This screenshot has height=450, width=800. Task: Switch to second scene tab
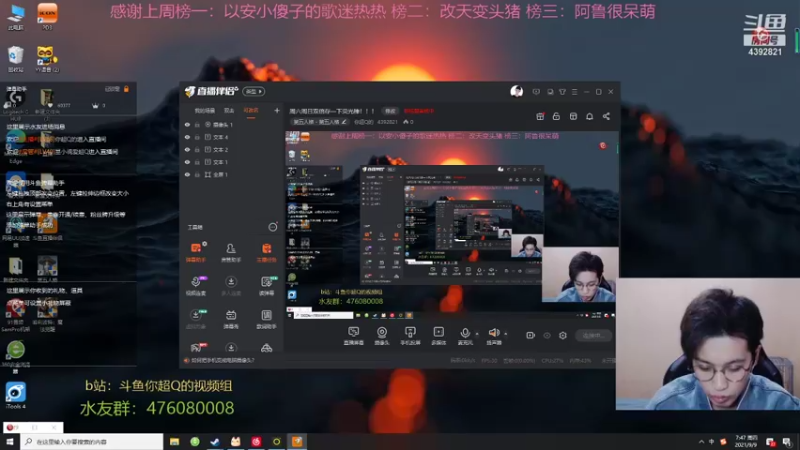pyautogui.click(x=229, y=110)
